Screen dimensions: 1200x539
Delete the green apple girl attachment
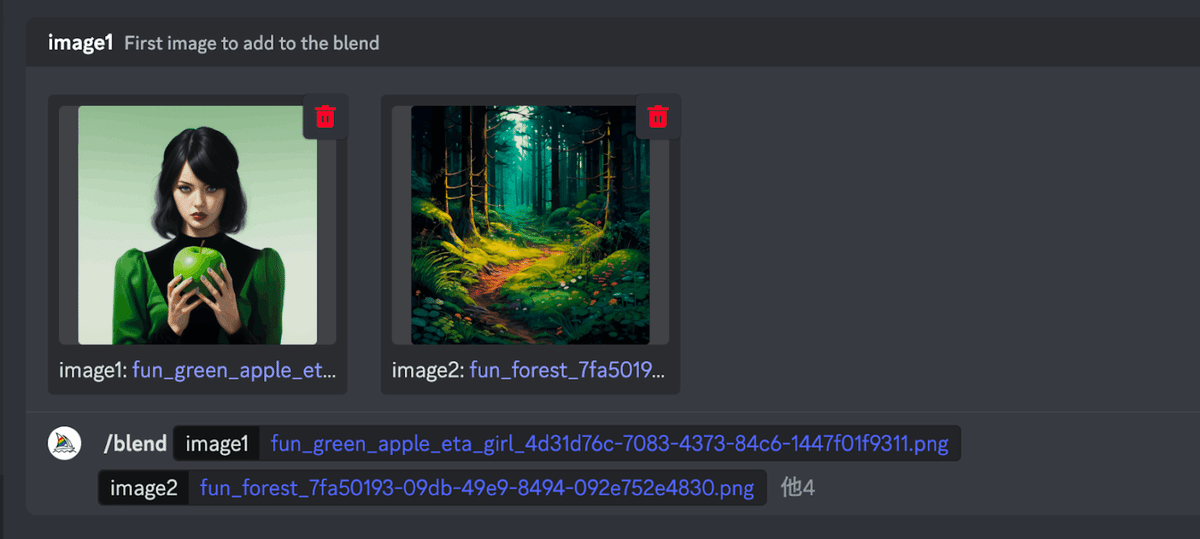point(325,116)
